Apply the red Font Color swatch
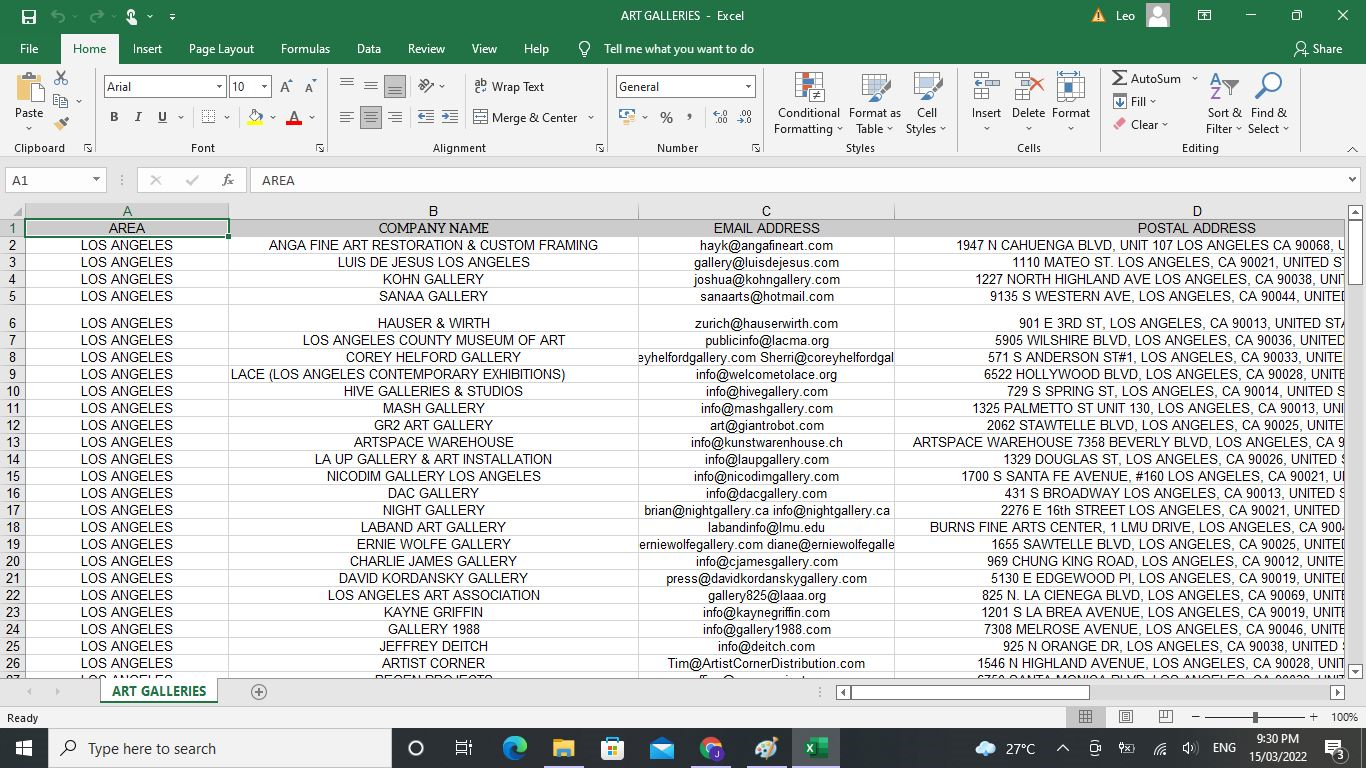This screenshot has width=1366, height=768. [294, 117]
